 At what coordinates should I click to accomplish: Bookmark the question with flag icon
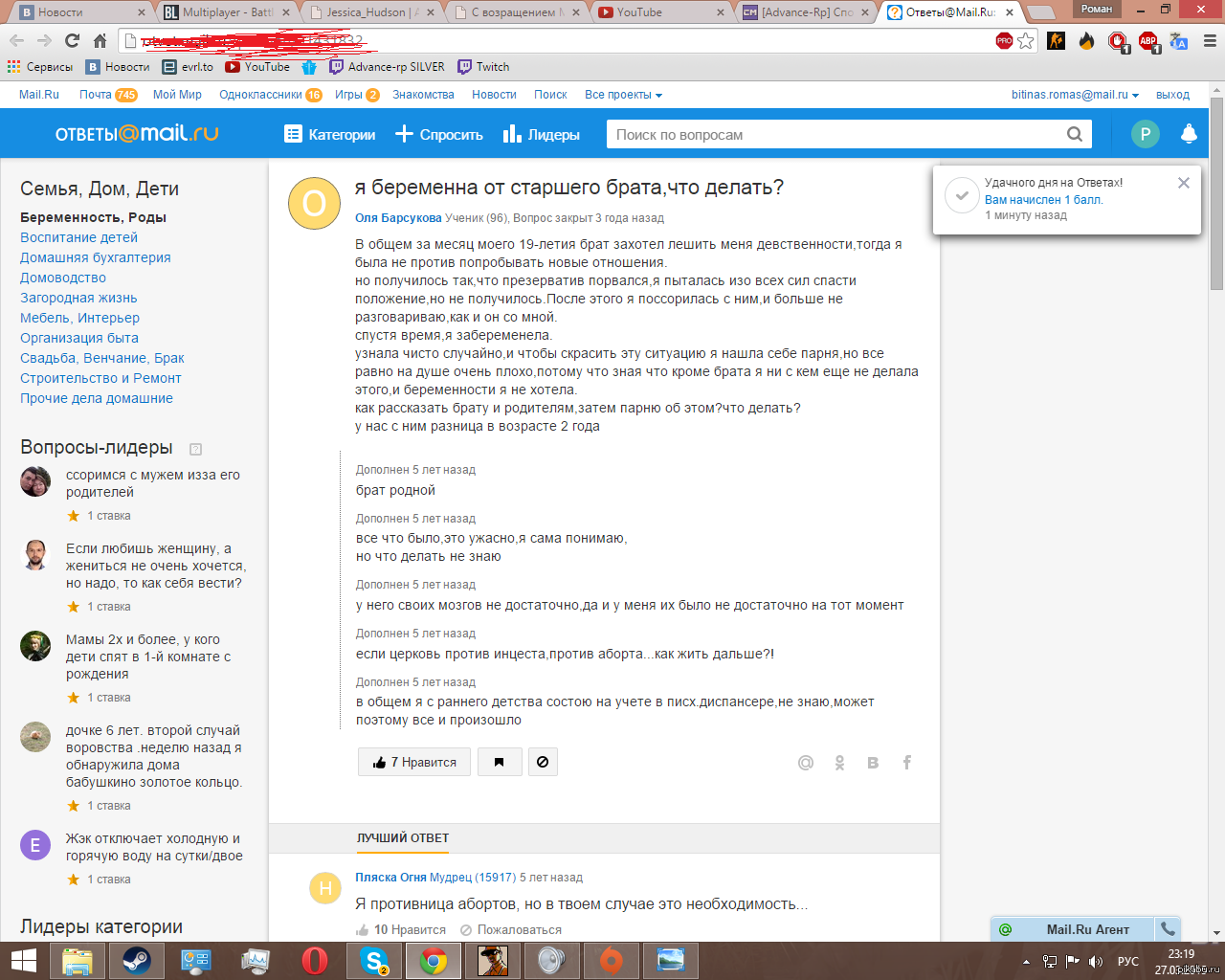click(499, 762)
